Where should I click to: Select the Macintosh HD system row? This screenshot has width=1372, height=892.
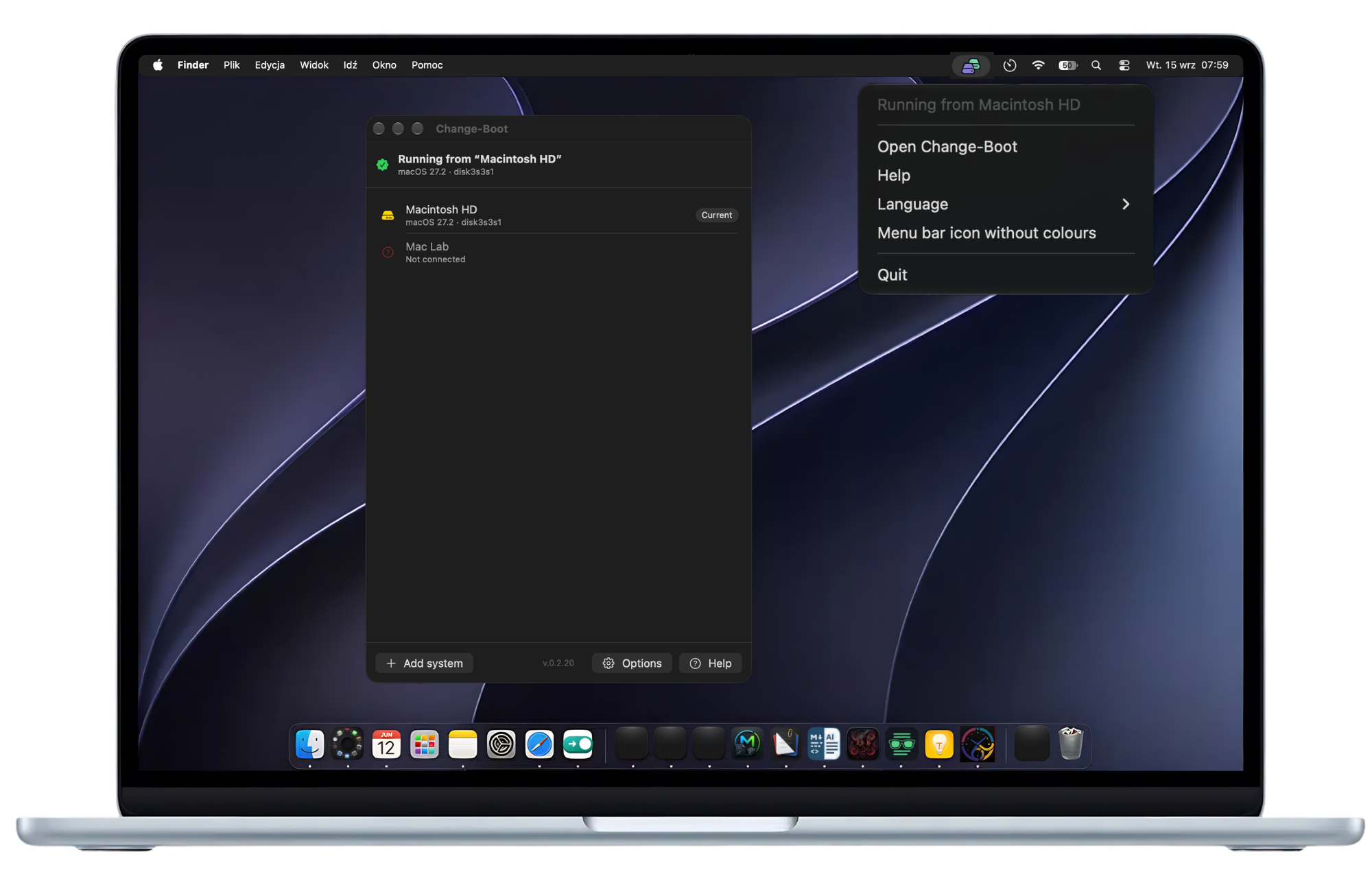click(559, 215)
